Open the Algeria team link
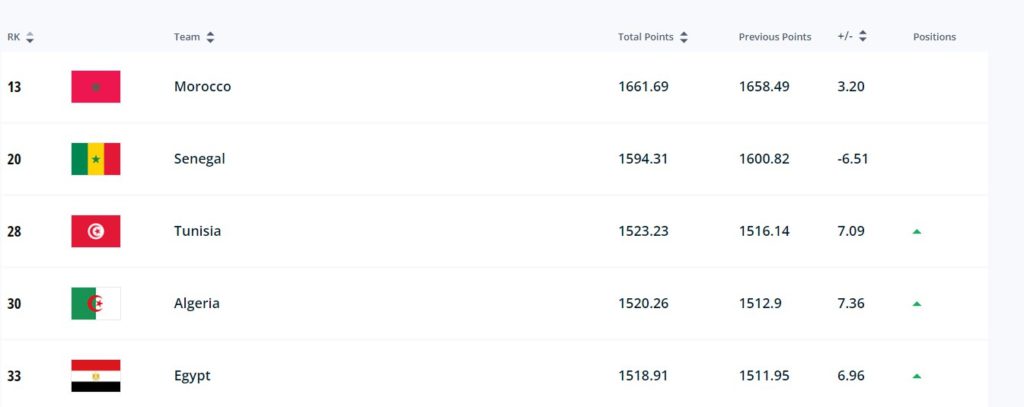The width and height of the screenshot is (1024, 407). coord(197,304)
